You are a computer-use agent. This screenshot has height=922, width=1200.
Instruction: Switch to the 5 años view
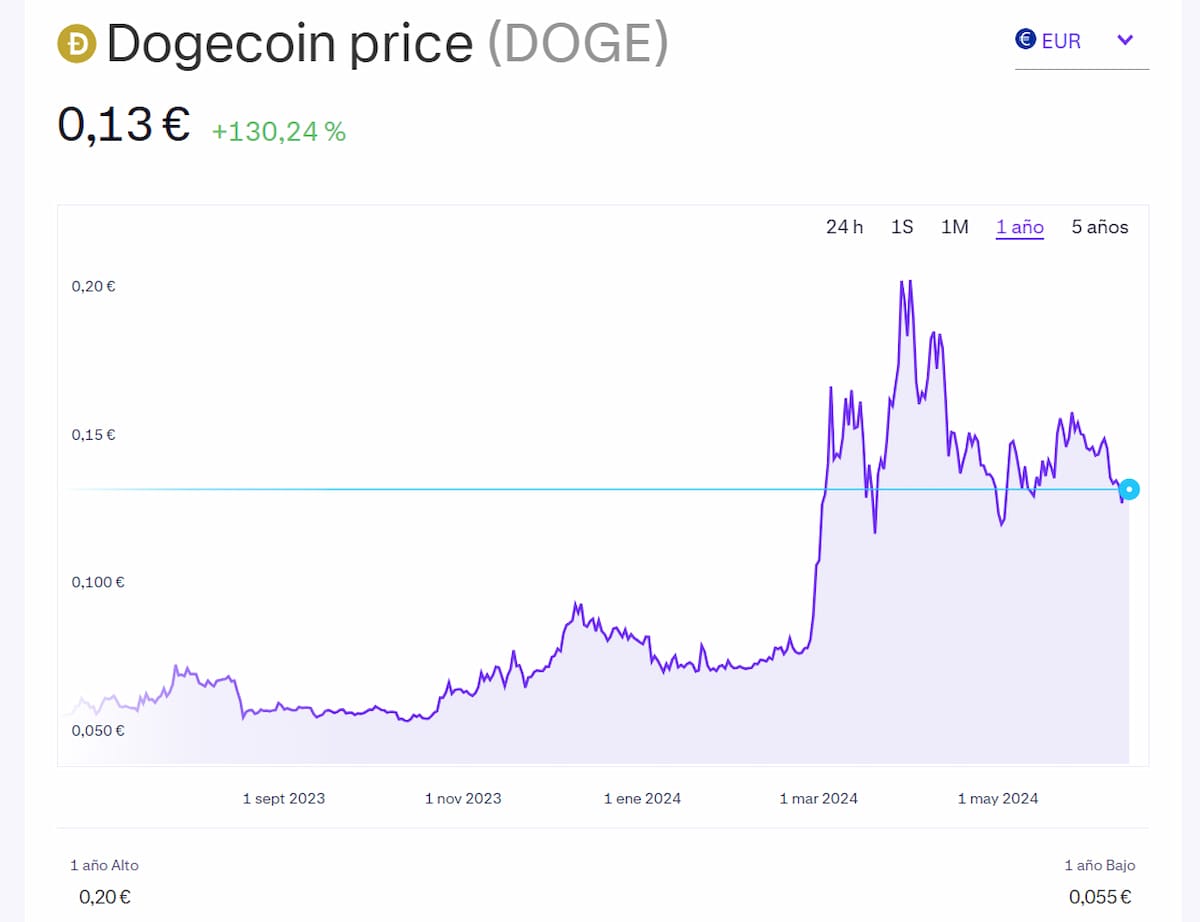1100,227
